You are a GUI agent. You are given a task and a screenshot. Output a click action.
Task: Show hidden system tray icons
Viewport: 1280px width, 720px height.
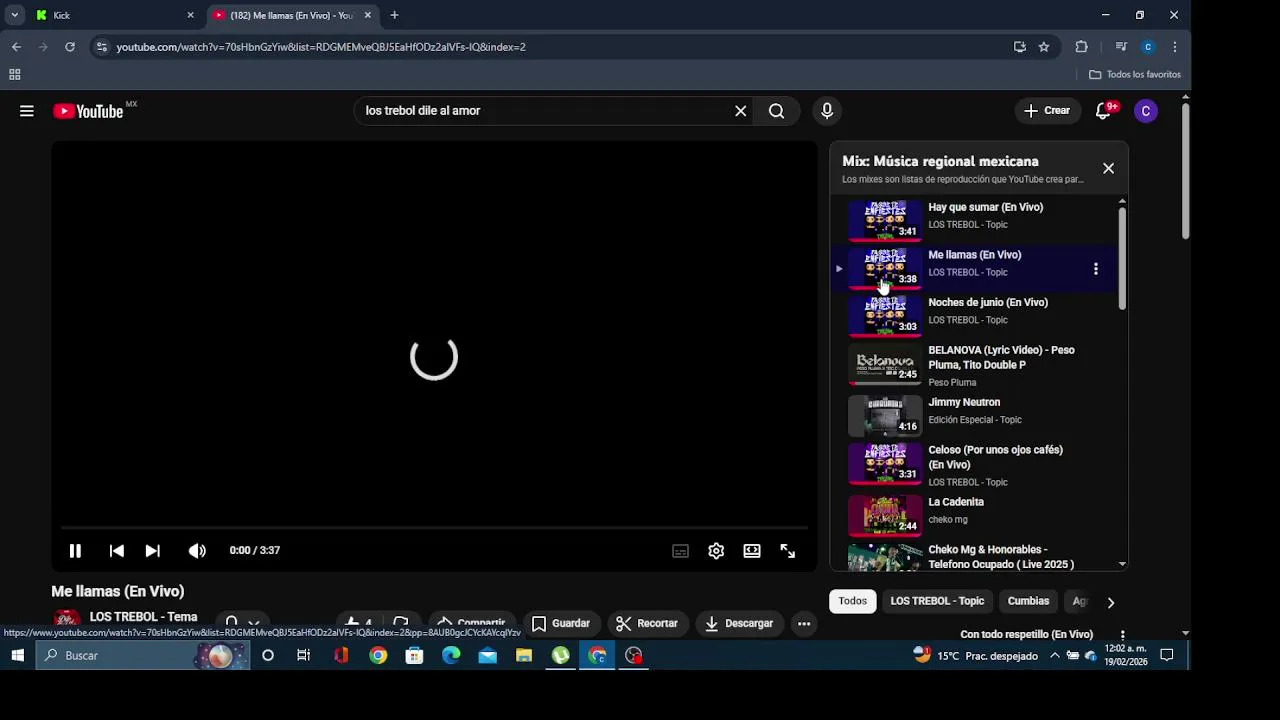[x=1054, y=656]
